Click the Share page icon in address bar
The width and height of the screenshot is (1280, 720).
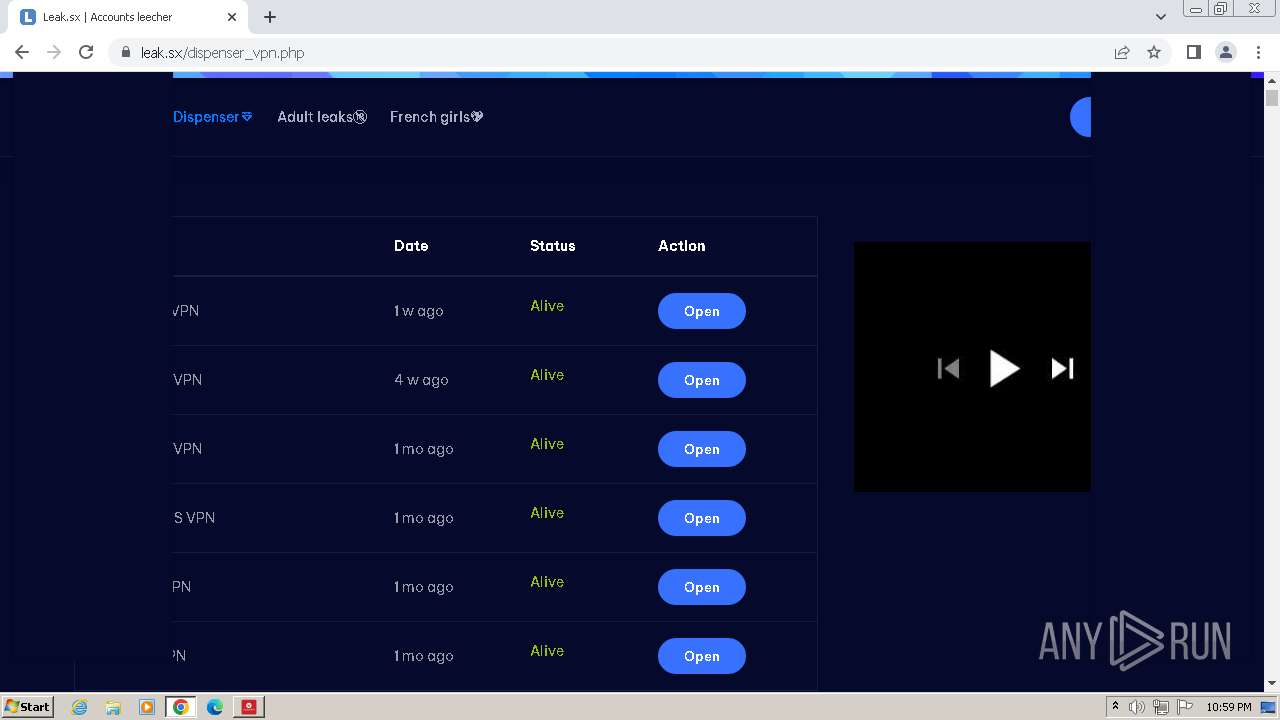point(1122,52)
